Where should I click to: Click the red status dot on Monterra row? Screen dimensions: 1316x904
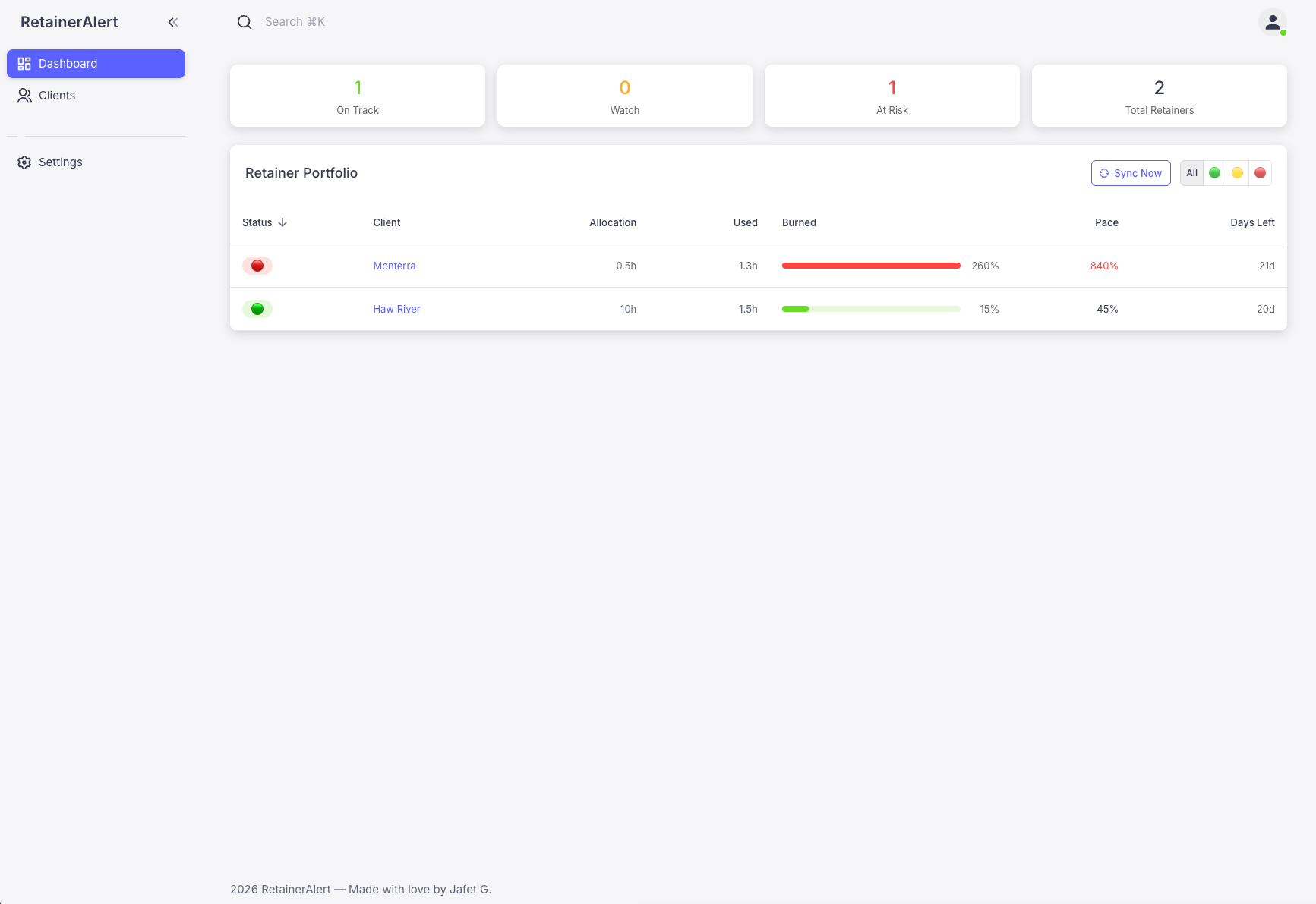[x=257, y=266]
